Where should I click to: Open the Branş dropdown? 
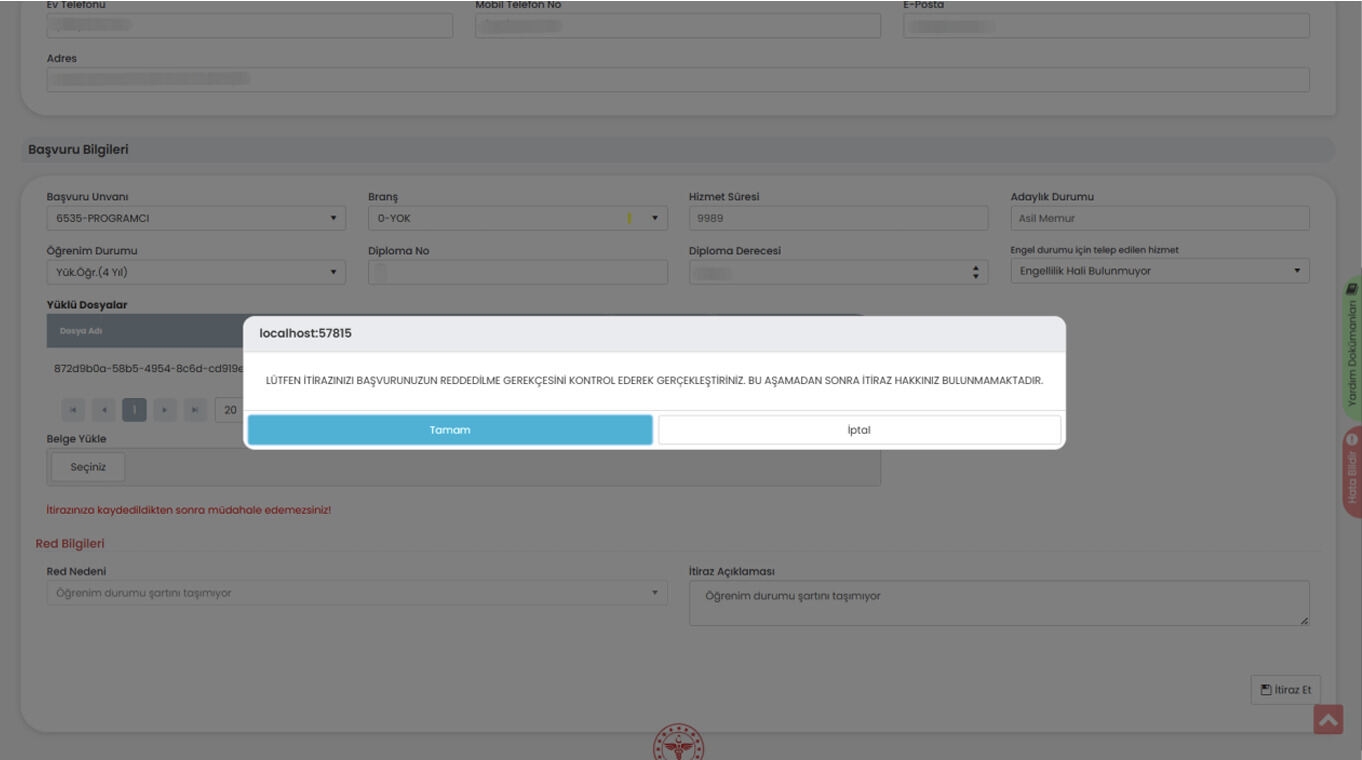click(x=517, y=218)
